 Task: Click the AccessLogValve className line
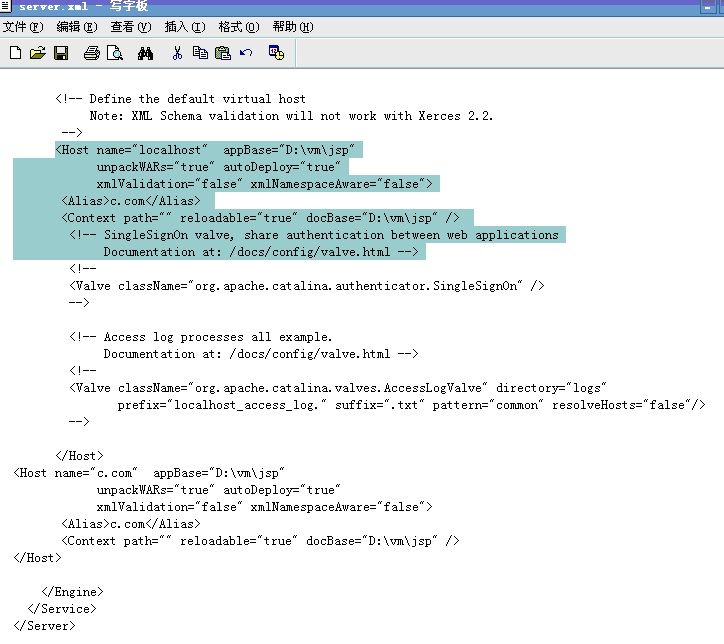point(338,388)
